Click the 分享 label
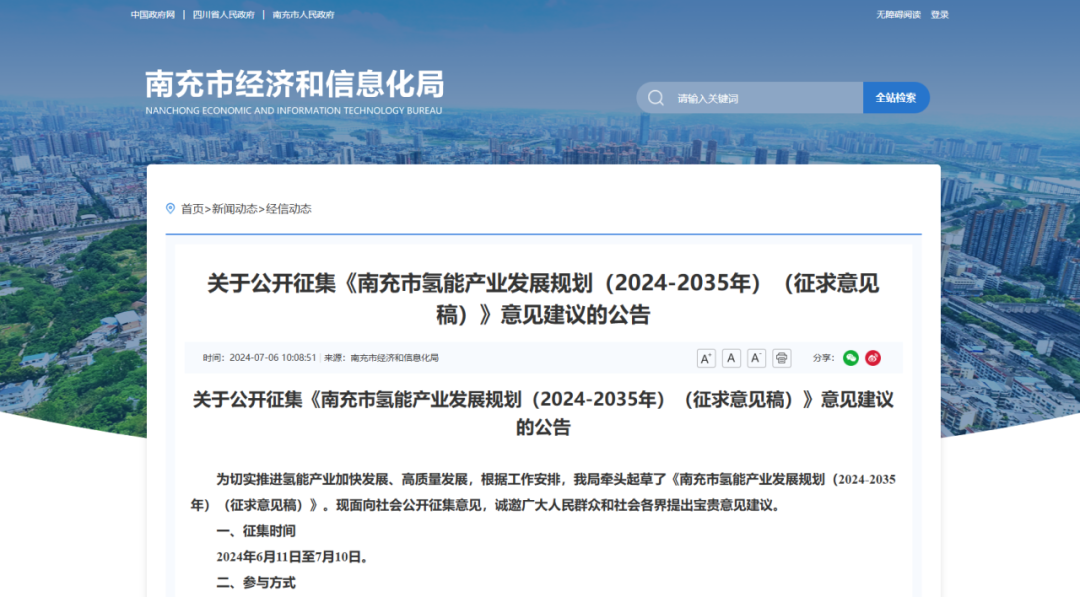 pos(823,358)
